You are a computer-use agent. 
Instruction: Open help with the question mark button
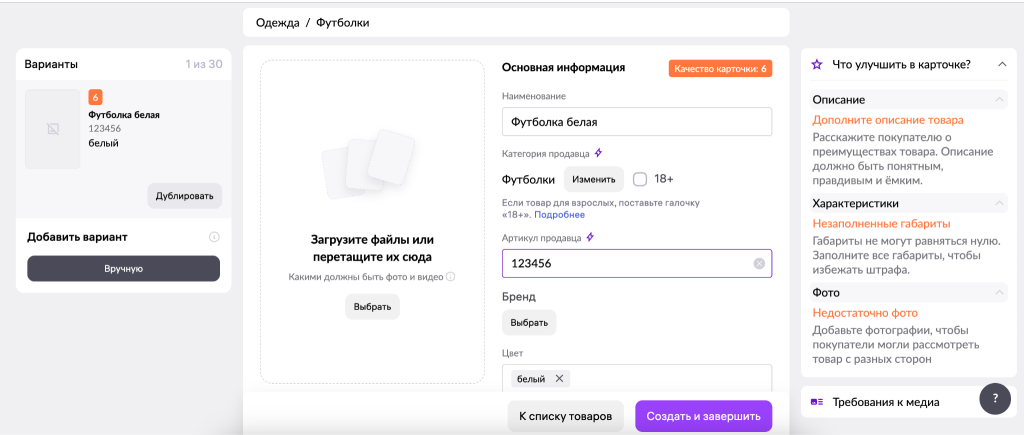[x=995, y=398]
